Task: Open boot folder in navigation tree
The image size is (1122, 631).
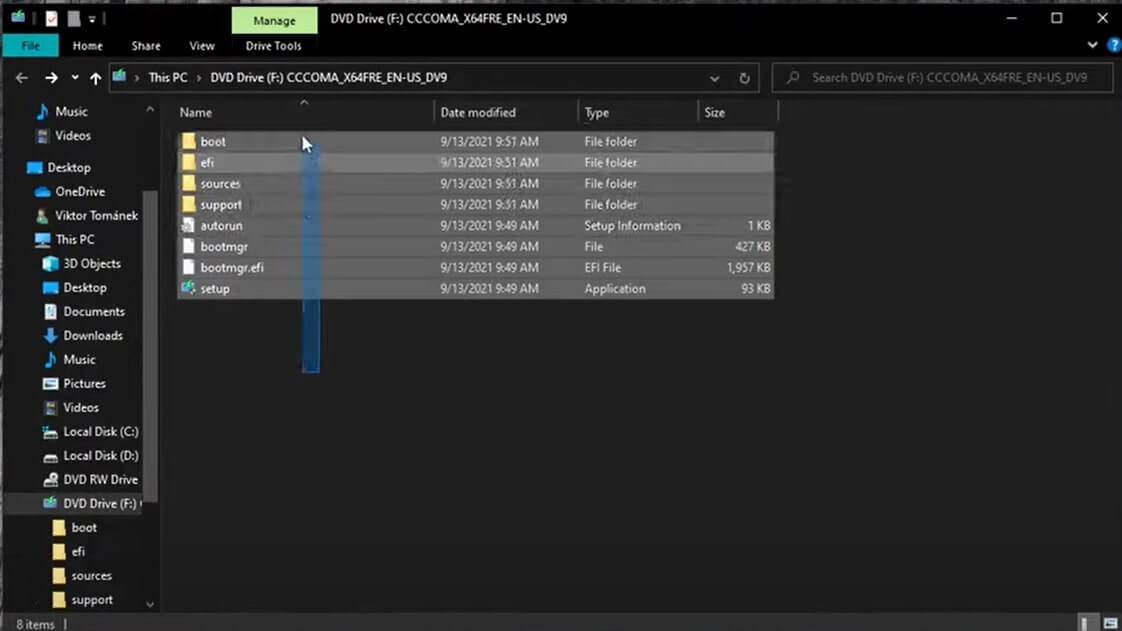Action: pyautogui.click(x=84, y=528)
